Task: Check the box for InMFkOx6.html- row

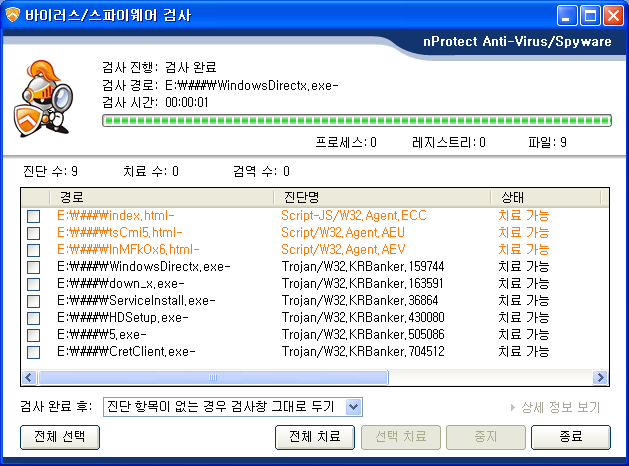Action: 33,250
